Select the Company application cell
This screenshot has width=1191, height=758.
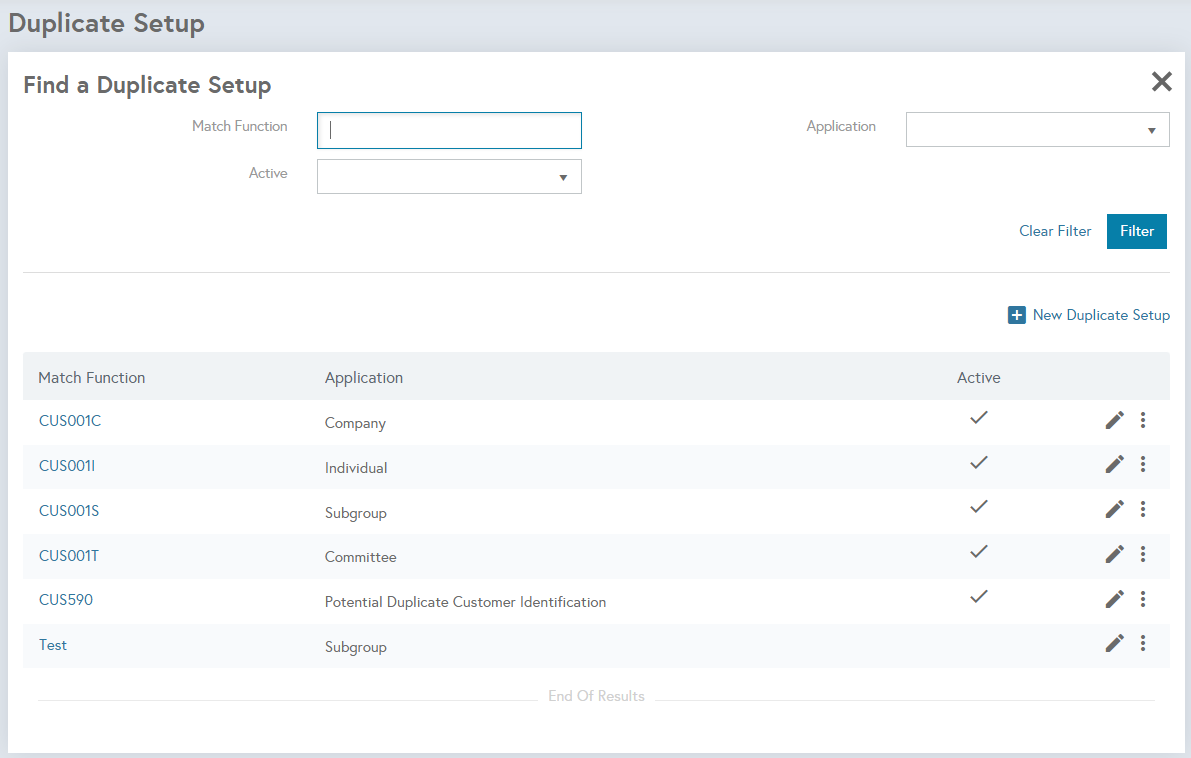click(x=355, y=423)
